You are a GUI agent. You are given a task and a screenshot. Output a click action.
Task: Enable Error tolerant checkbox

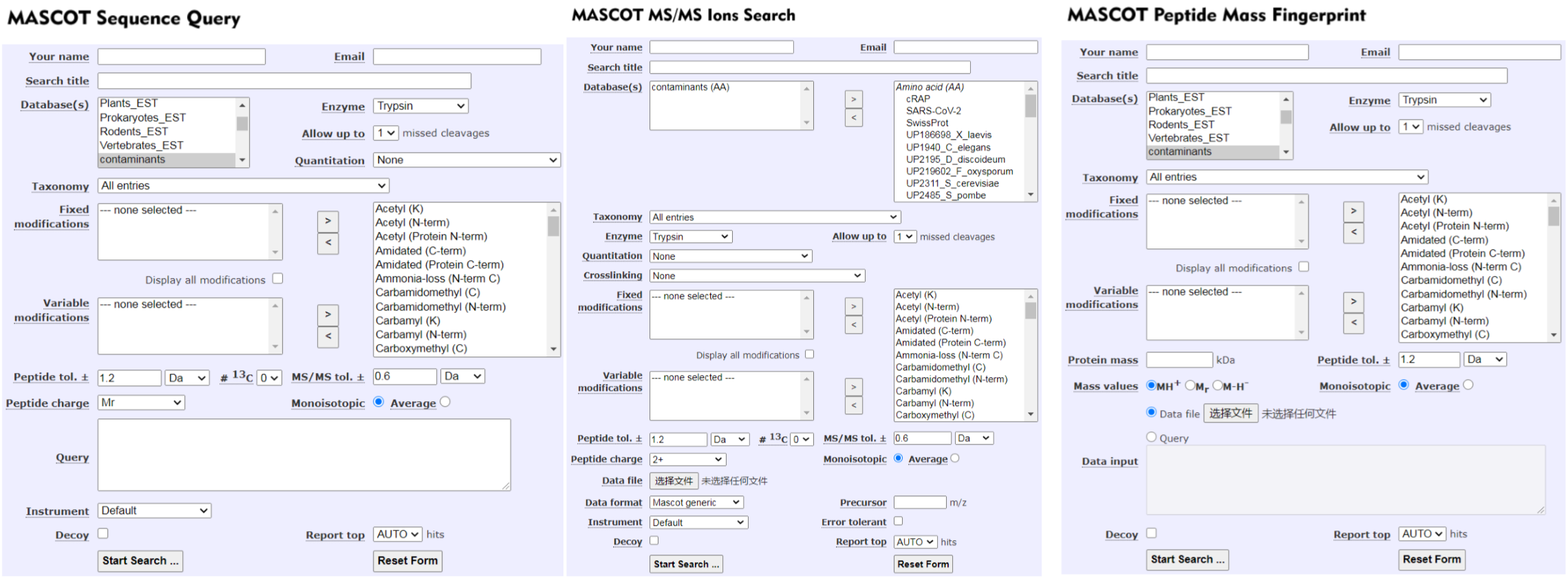pos(899,522)
